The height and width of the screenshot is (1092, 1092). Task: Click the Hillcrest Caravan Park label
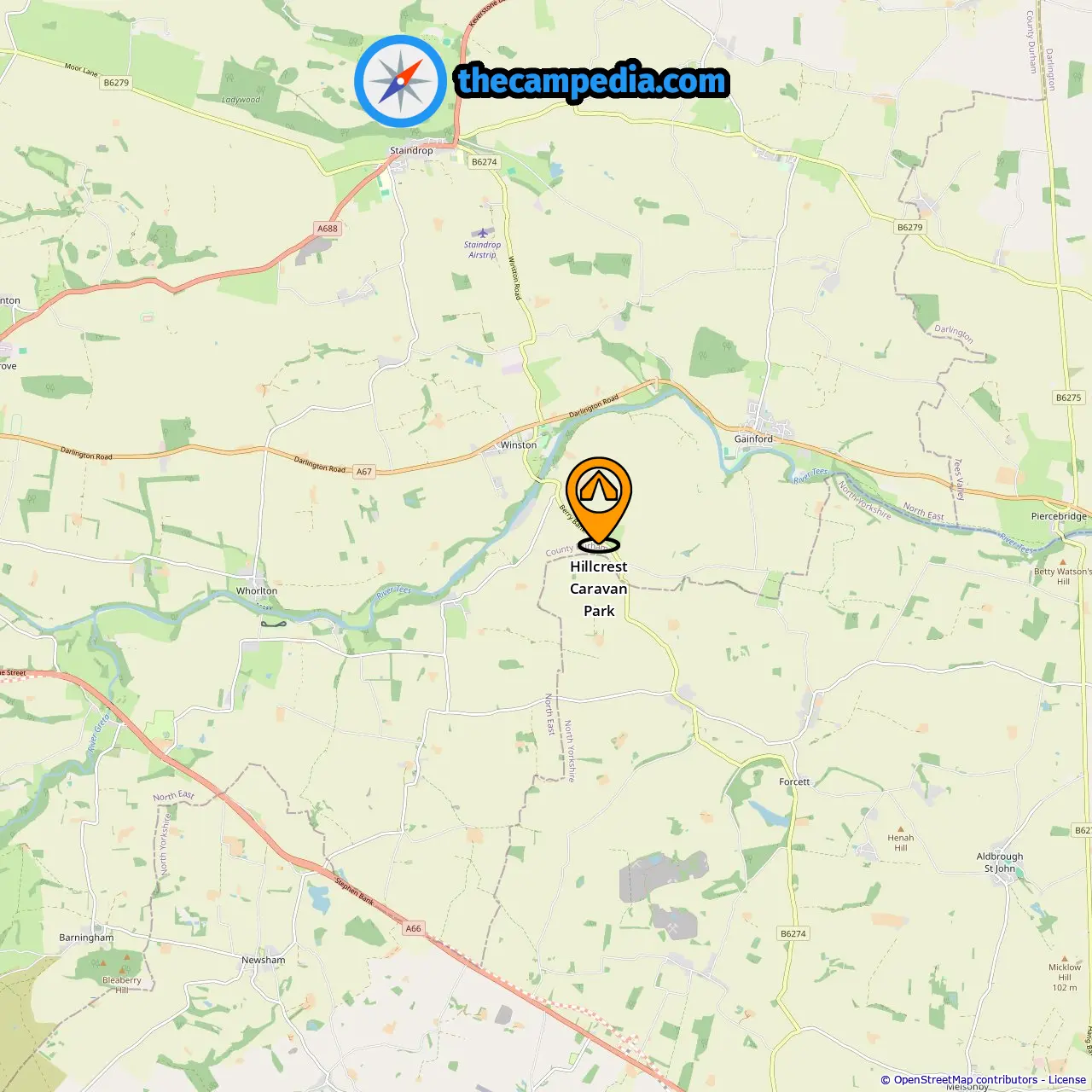tap(599, 589)
